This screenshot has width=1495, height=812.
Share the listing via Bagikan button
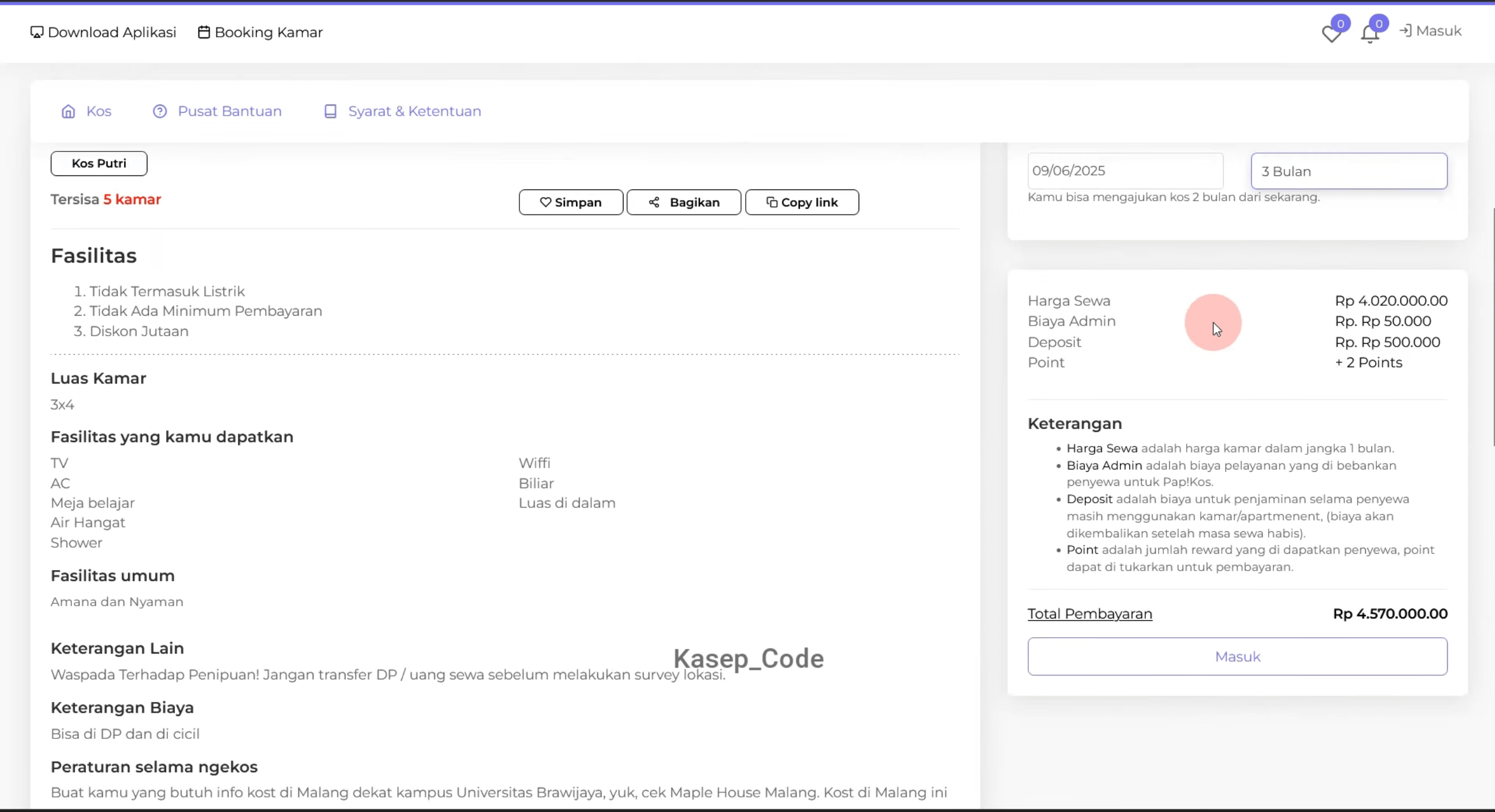click(684, 202)
